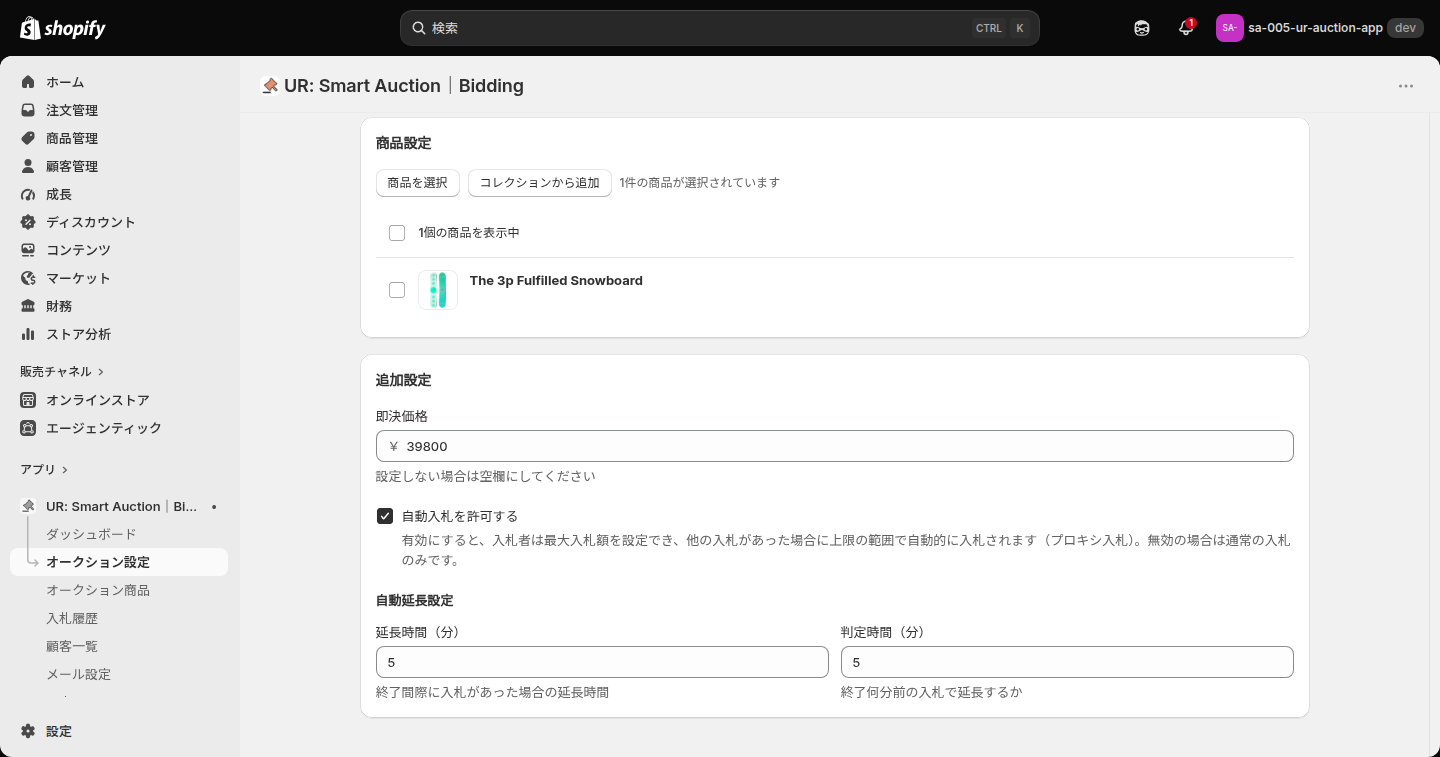Open メール設定 menu item
Viewport: 1440px width, 757px height.
[78, 674]
